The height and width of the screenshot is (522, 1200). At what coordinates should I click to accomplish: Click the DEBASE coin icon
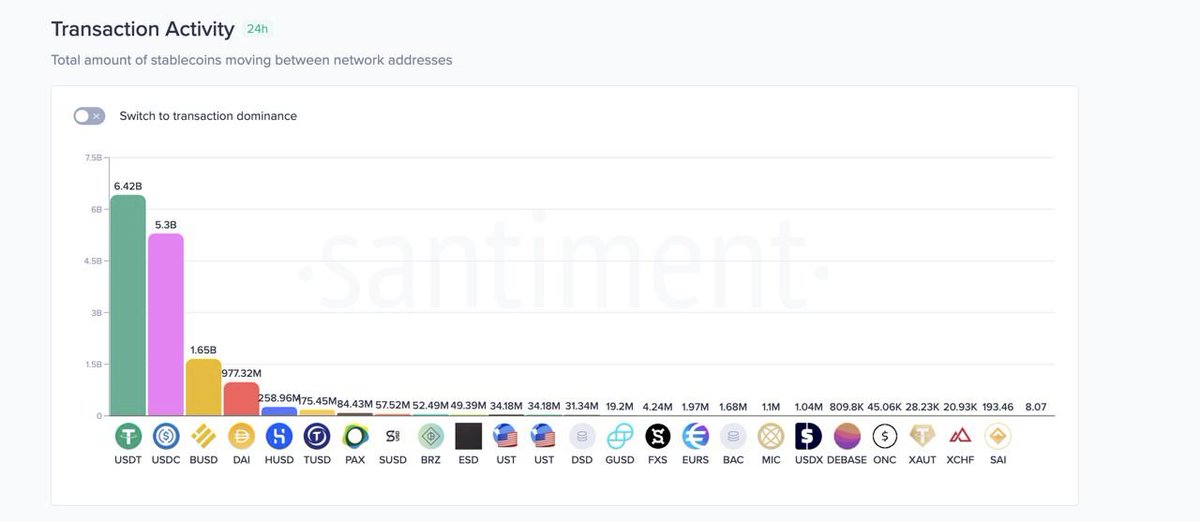pyautogui.click(x=847, y=436)
